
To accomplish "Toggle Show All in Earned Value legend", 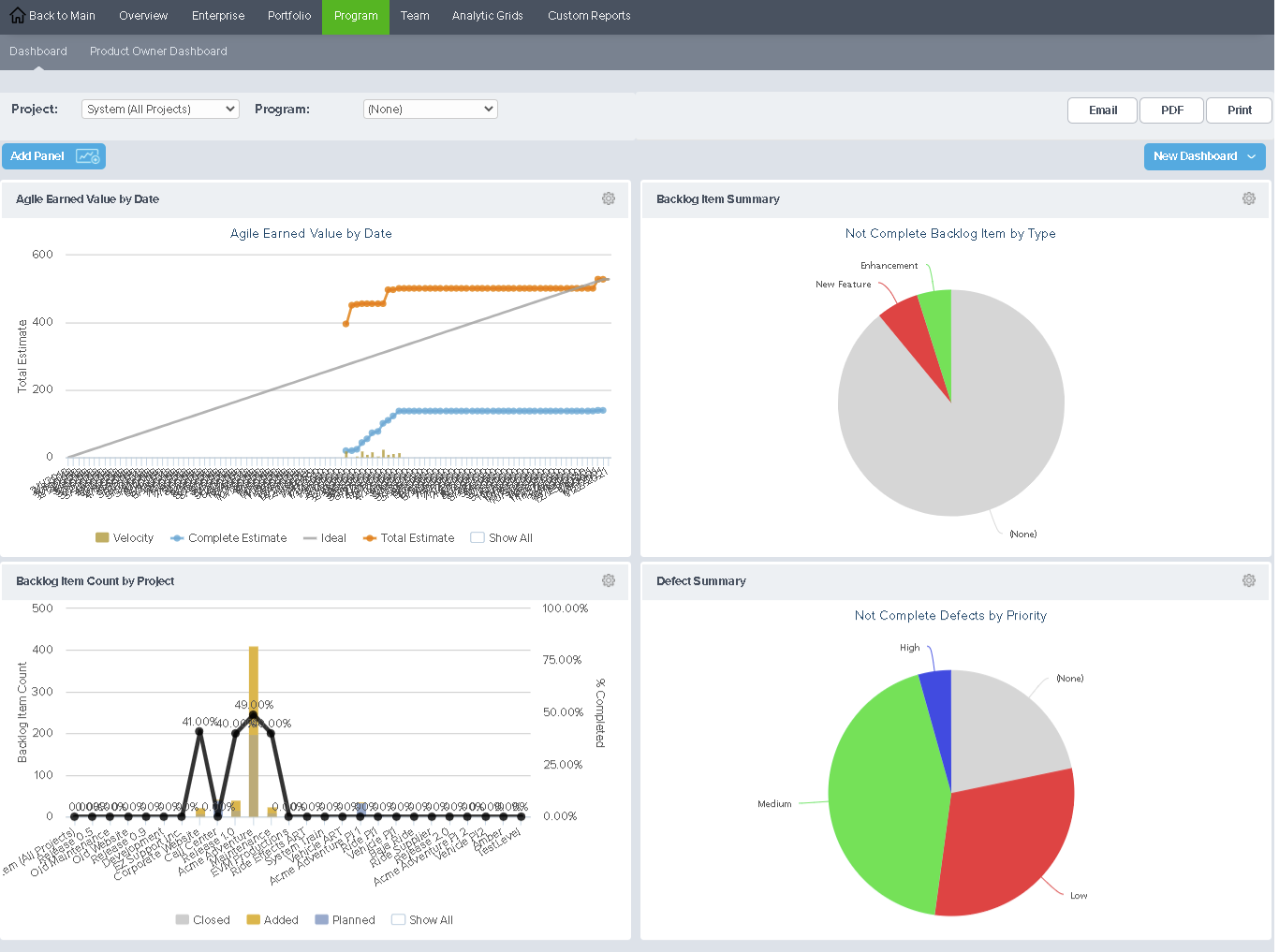I will coord(502,538).
